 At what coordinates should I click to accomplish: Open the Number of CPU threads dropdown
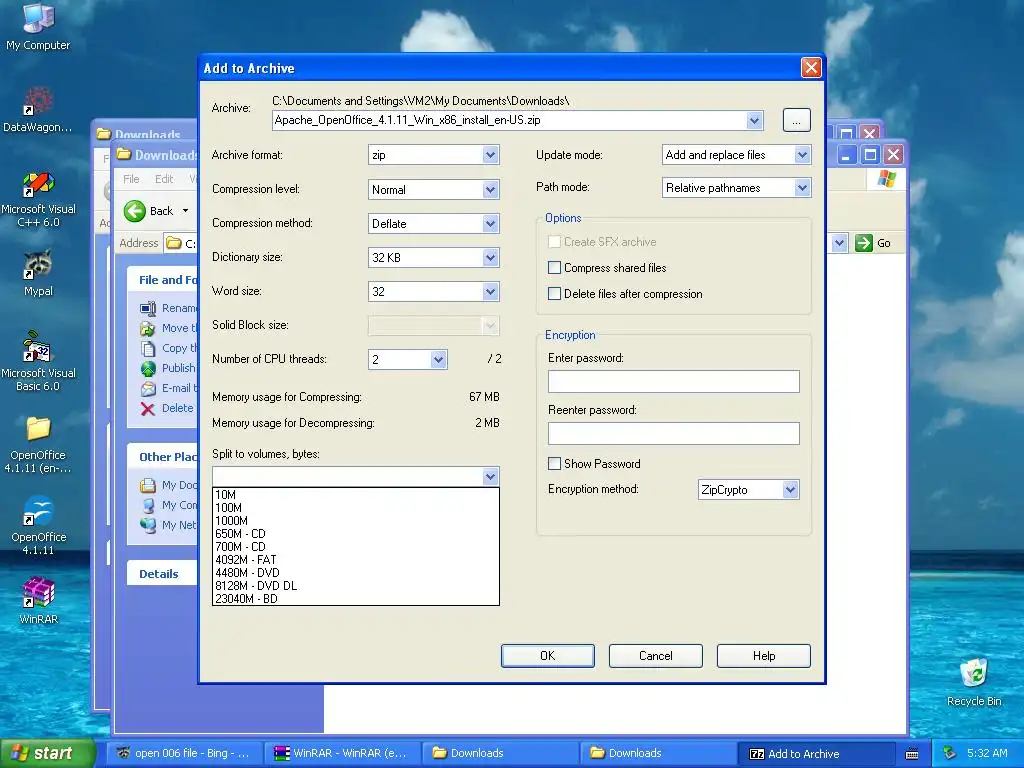[x=439, y=359]
